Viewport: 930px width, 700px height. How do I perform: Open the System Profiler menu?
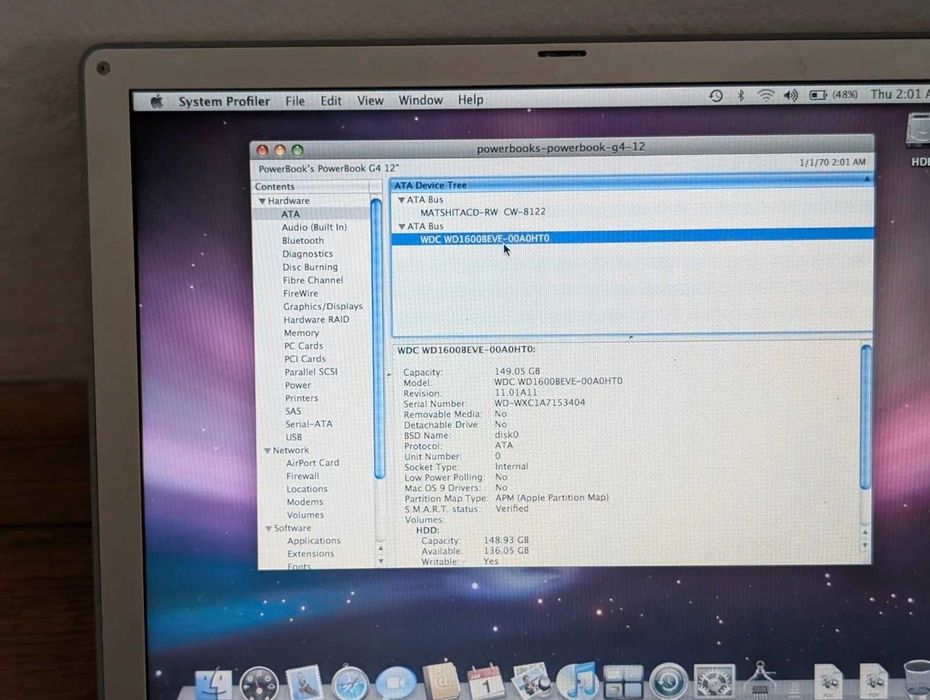coord(224,101)
